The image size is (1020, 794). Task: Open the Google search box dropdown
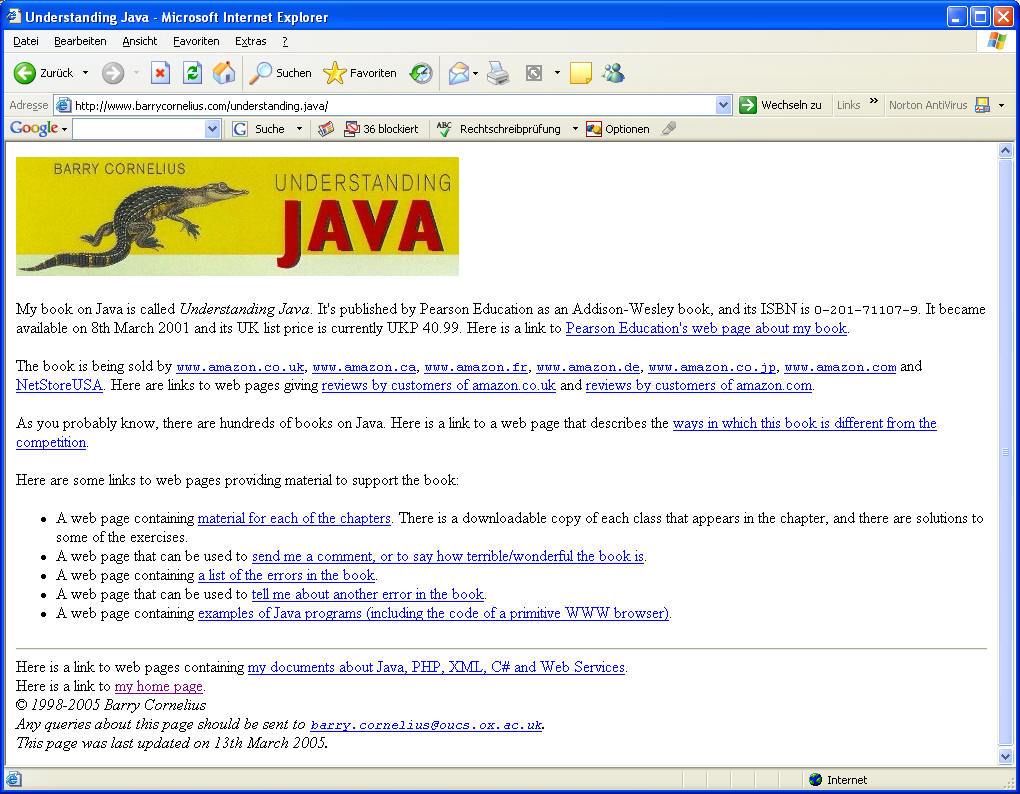[x=212, y=129]
